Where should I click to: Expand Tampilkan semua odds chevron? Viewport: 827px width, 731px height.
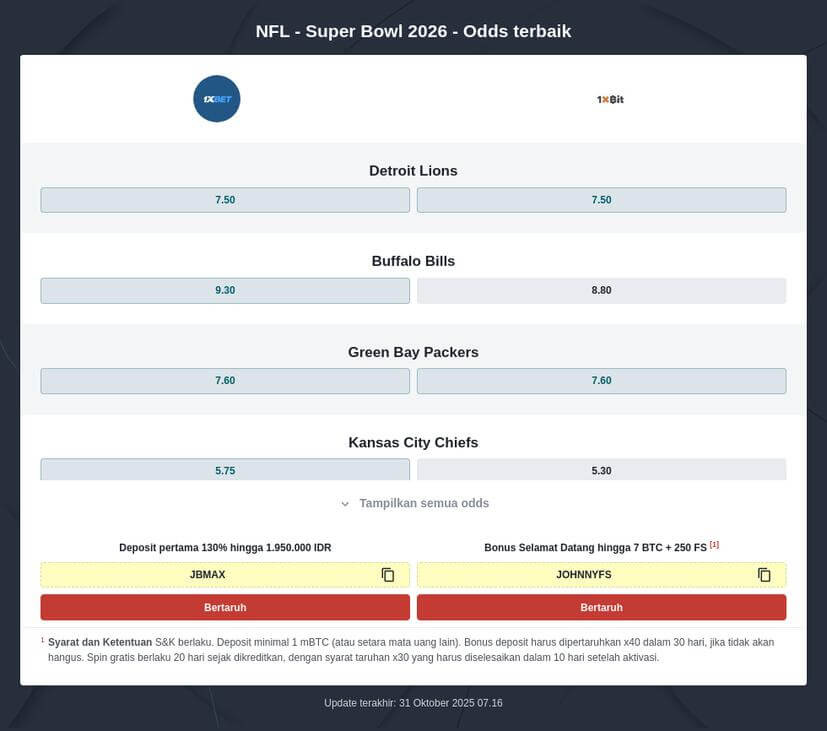[345, 504]
